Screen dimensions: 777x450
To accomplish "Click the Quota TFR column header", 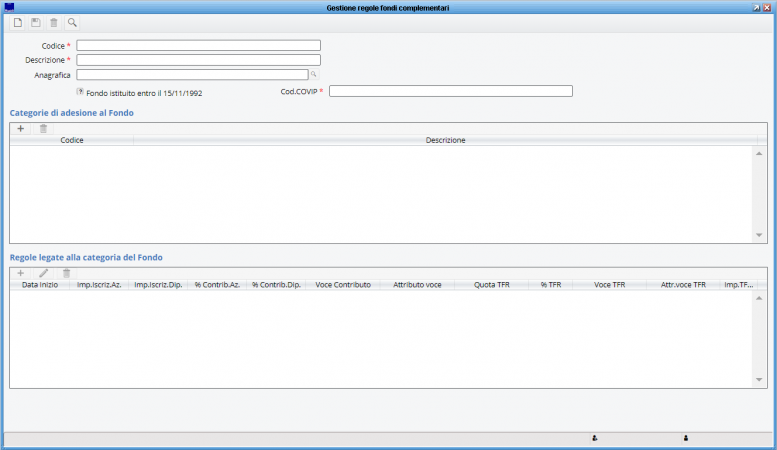I will point(492,285).
